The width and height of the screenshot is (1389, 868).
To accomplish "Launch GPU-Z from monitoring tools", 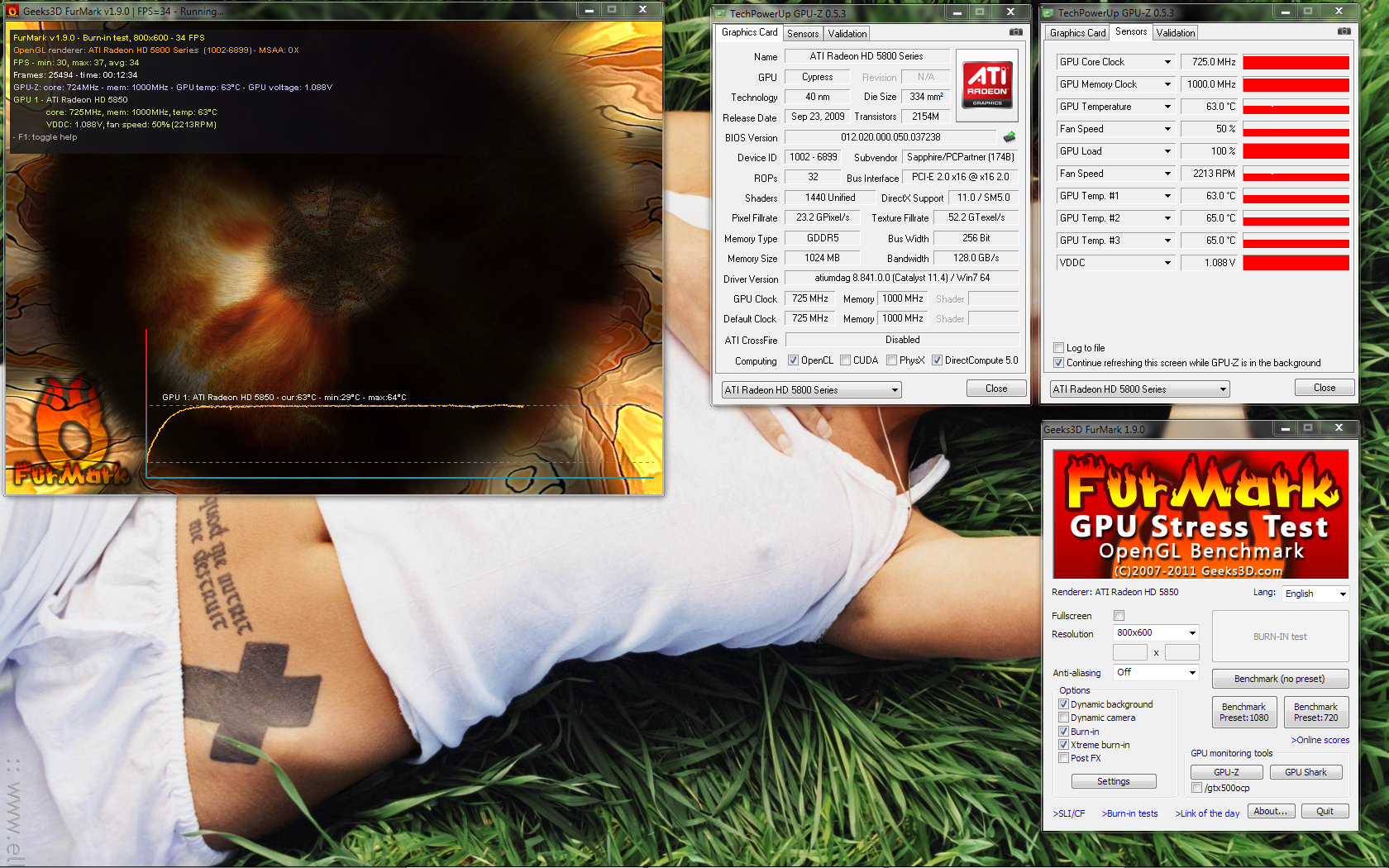I will pyautogui.click(x=1227, y=772).
